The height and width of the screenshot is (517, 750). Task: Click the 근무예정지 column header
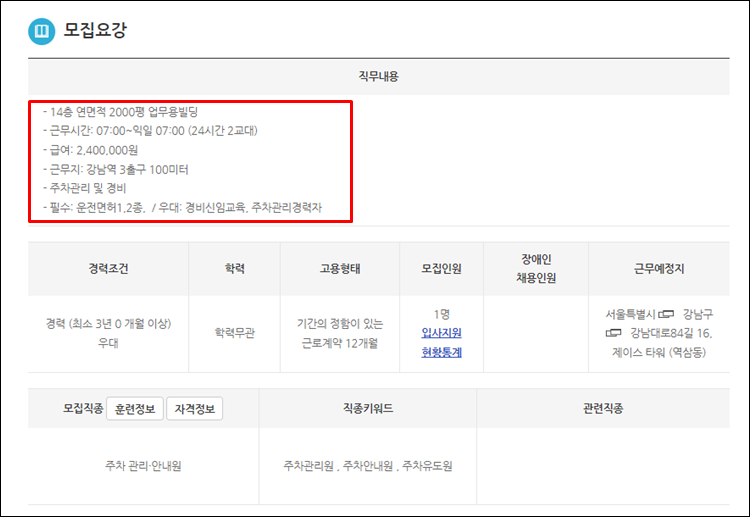click(659, 269)
